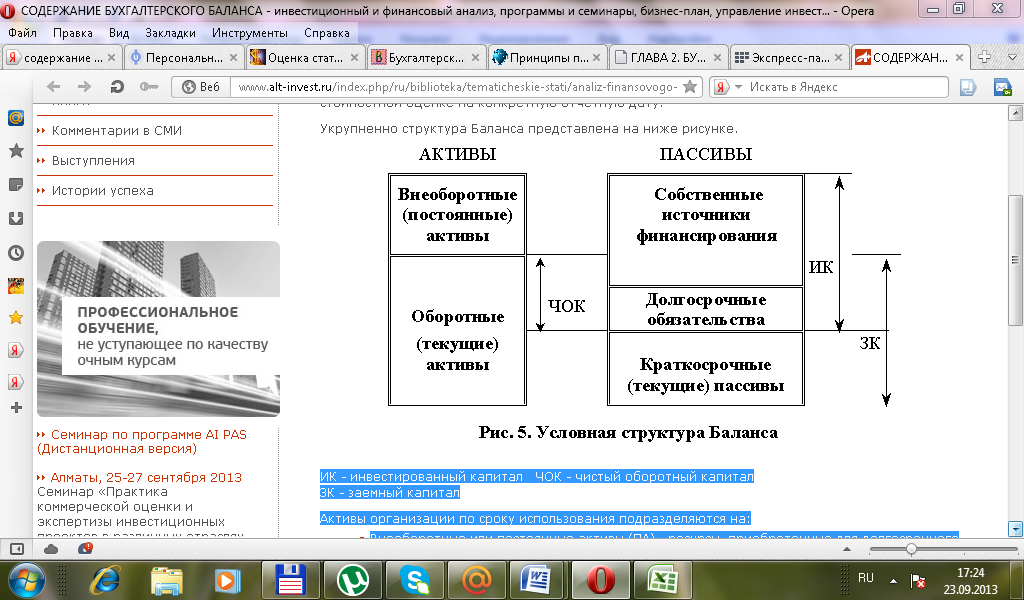Open the Закладки menu

tap(170, 33)
